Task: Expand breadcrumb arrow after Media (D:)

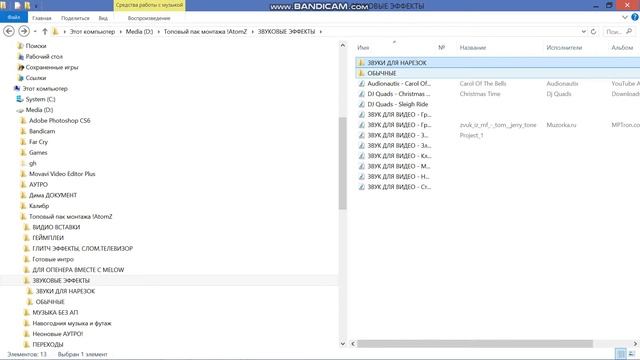Action: (x=158, y=31)
